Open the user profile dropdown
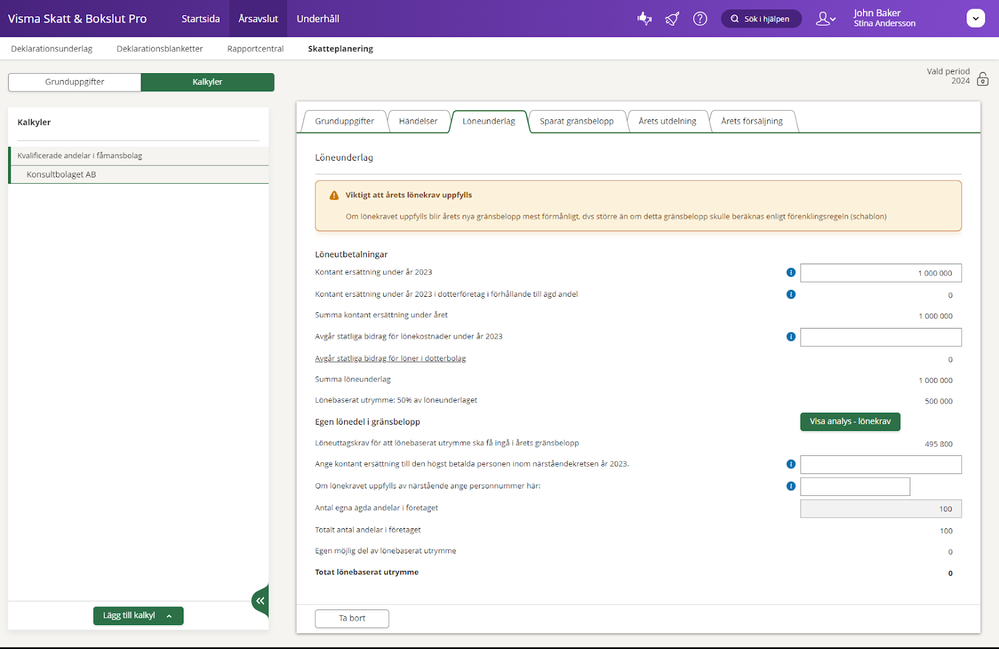This screenshot has height=649, width=999. [825, 18]
